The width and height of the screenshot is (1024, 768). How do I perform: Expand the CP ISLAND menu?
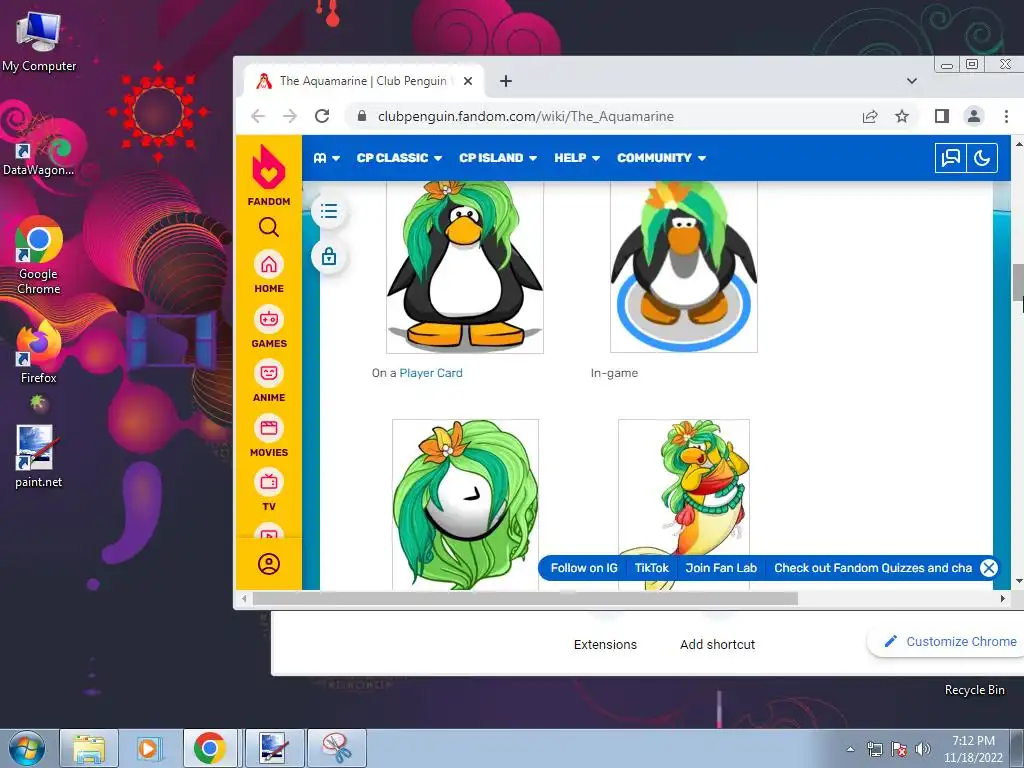pyautogui.click(x=498, y=158)
